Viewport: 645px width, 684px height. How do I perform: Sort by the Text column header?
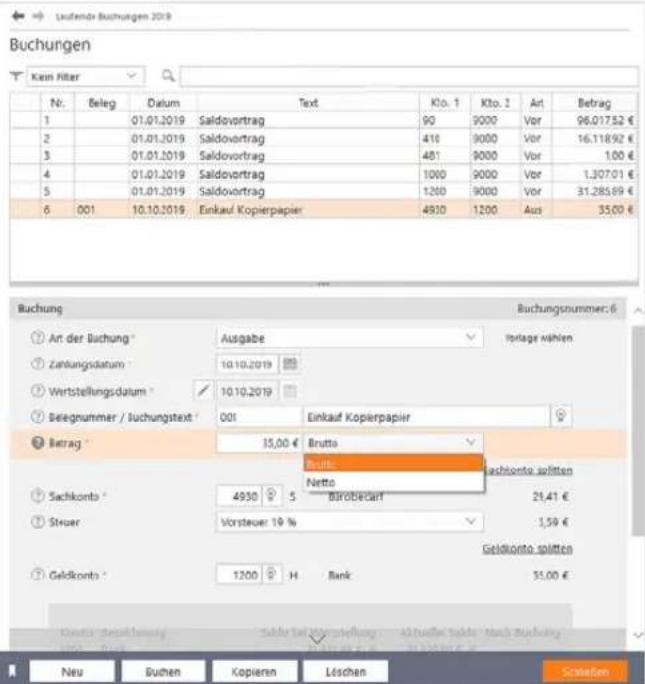308,103
